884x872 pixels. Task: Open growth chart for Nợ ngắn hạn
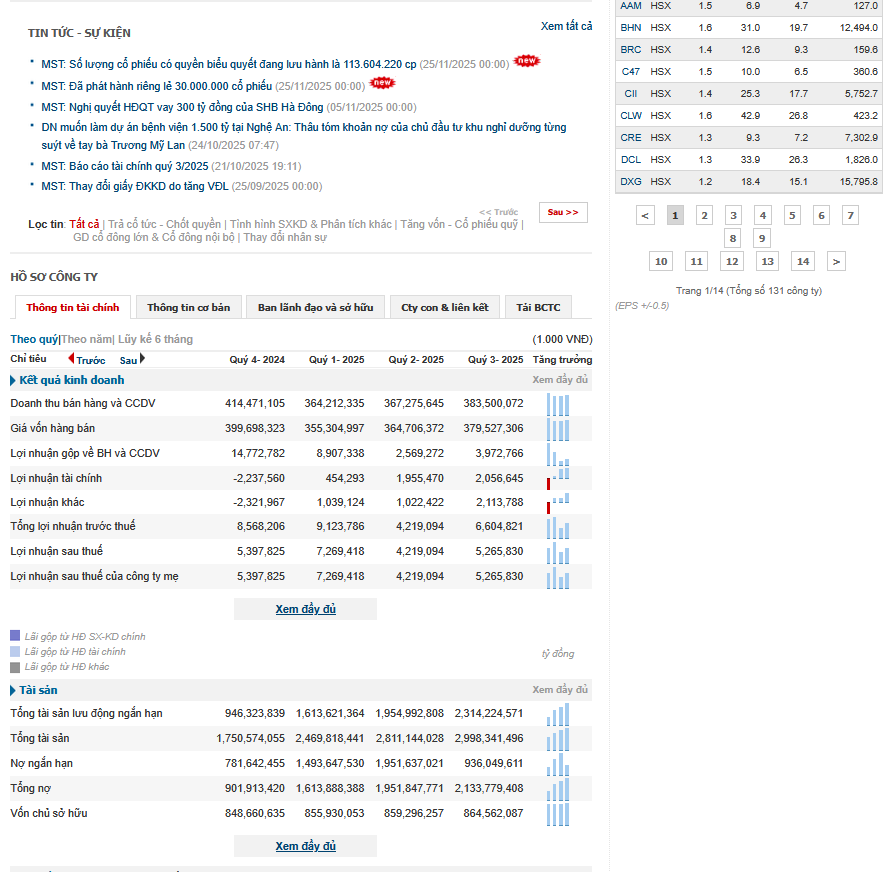point(558,764)
